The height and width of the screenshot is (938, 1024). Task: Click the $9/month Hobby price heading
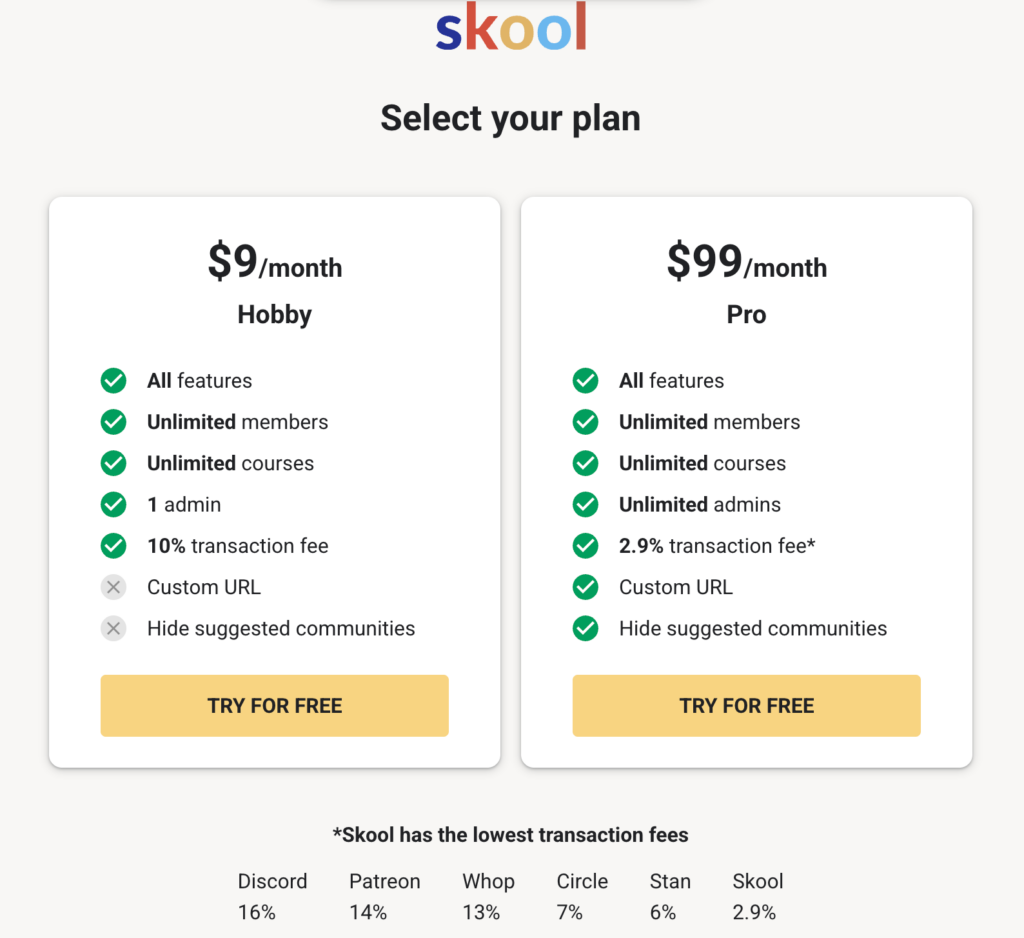click(x=275, y=261)
